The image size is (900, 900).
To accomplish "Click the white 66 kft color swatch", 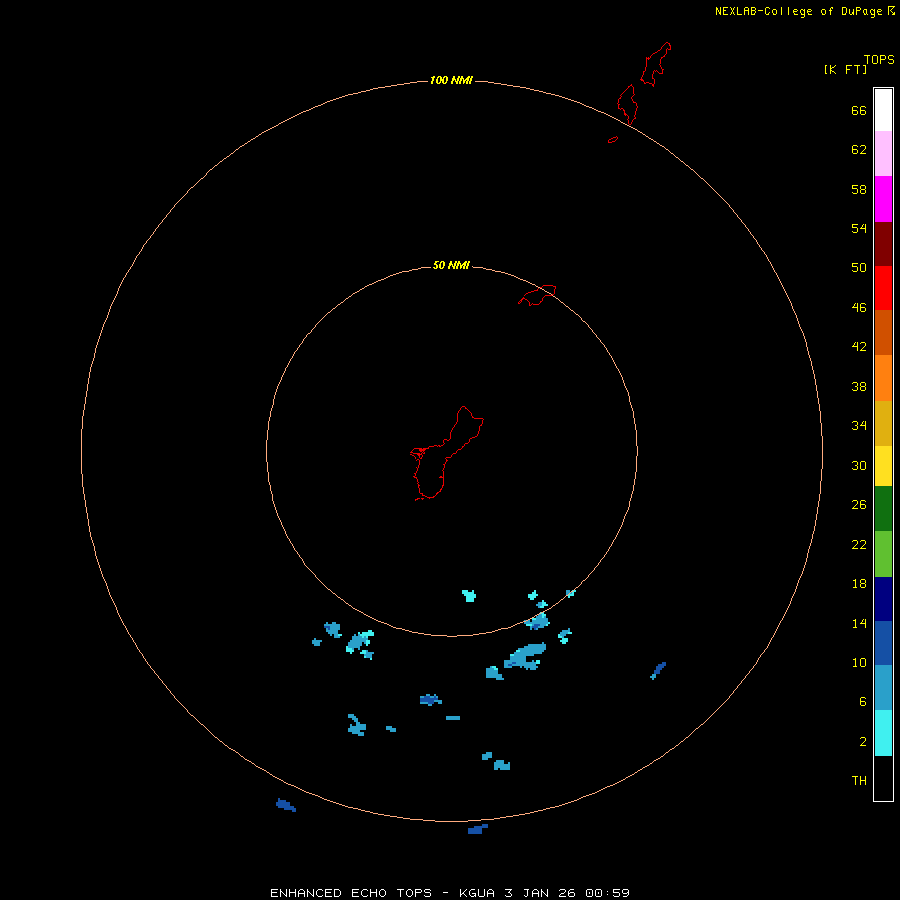I will click(883, 110).
